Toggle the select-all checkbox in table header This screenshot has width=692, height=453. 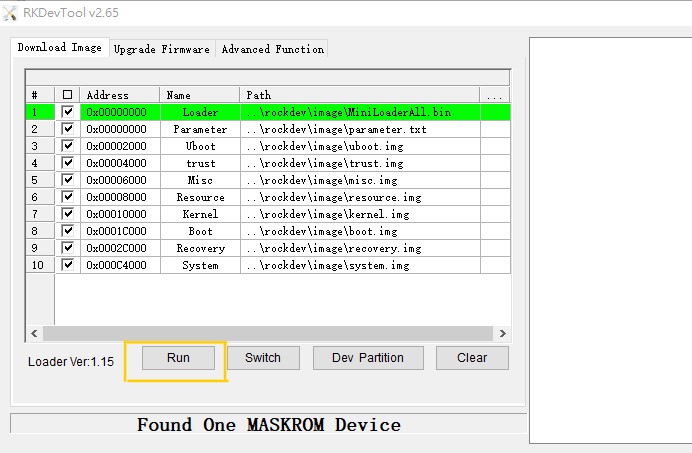click(x=68, y=95)
